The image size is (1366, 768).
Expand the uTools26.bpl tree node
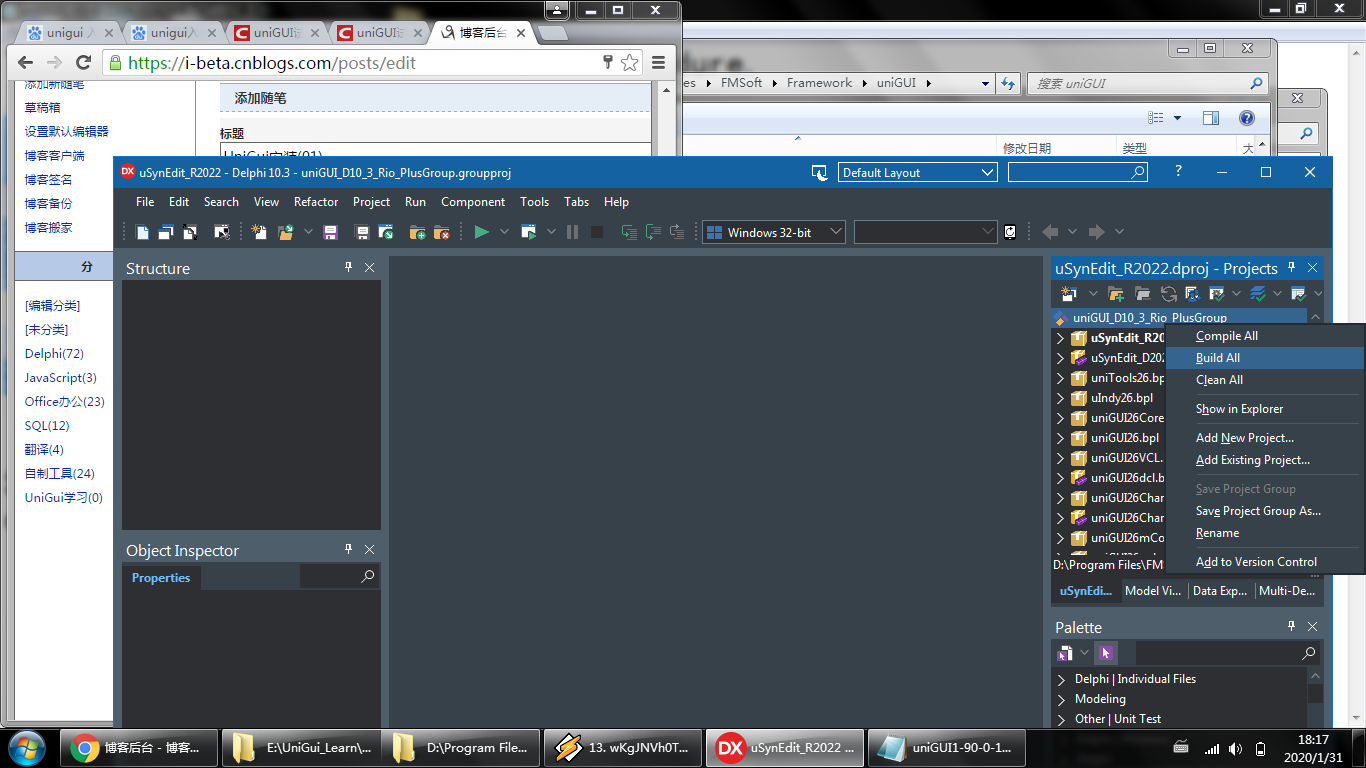1060,378
